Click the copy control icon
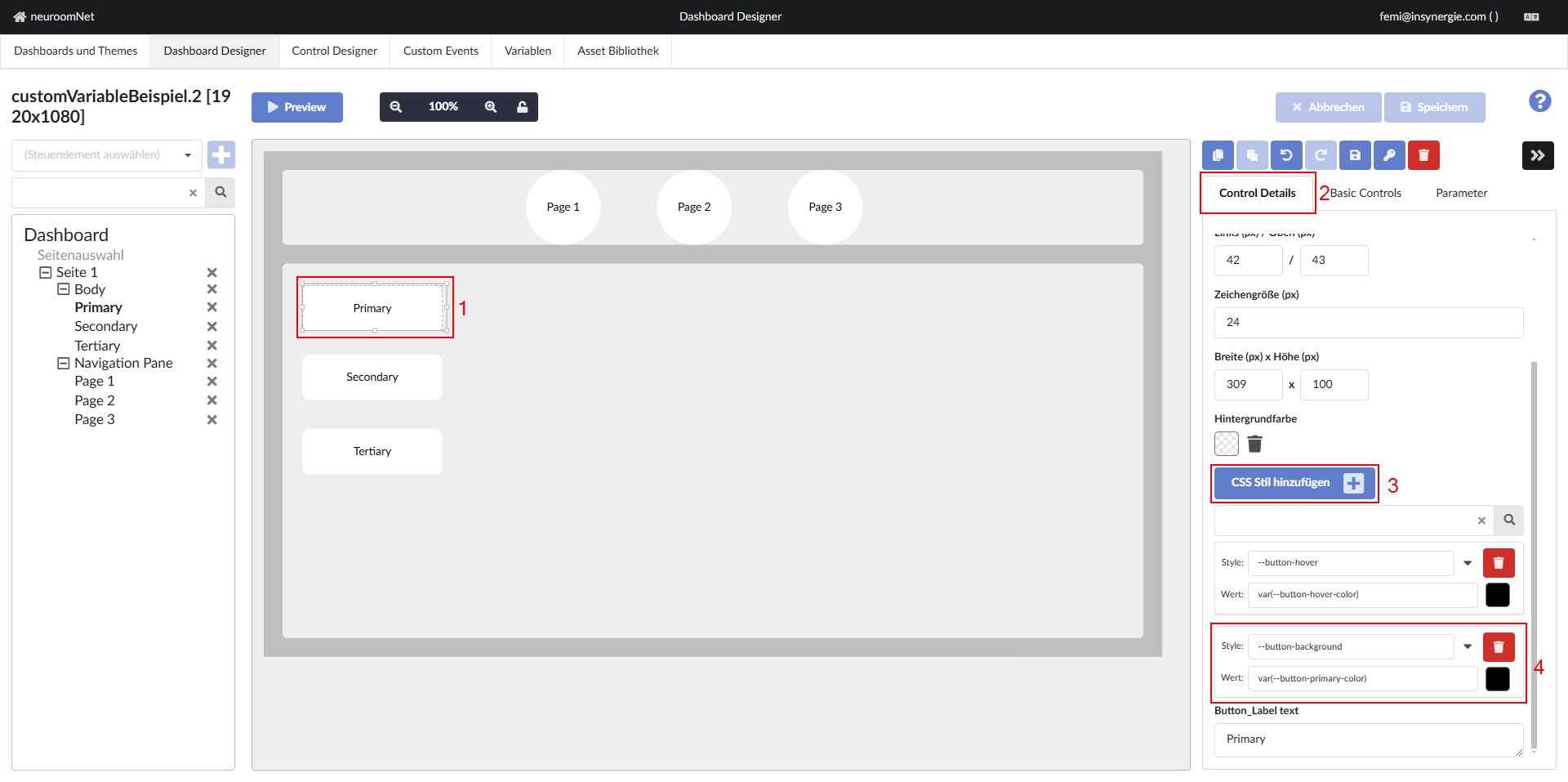This screenshot has height=782, width=1568. click(1218, 155)
